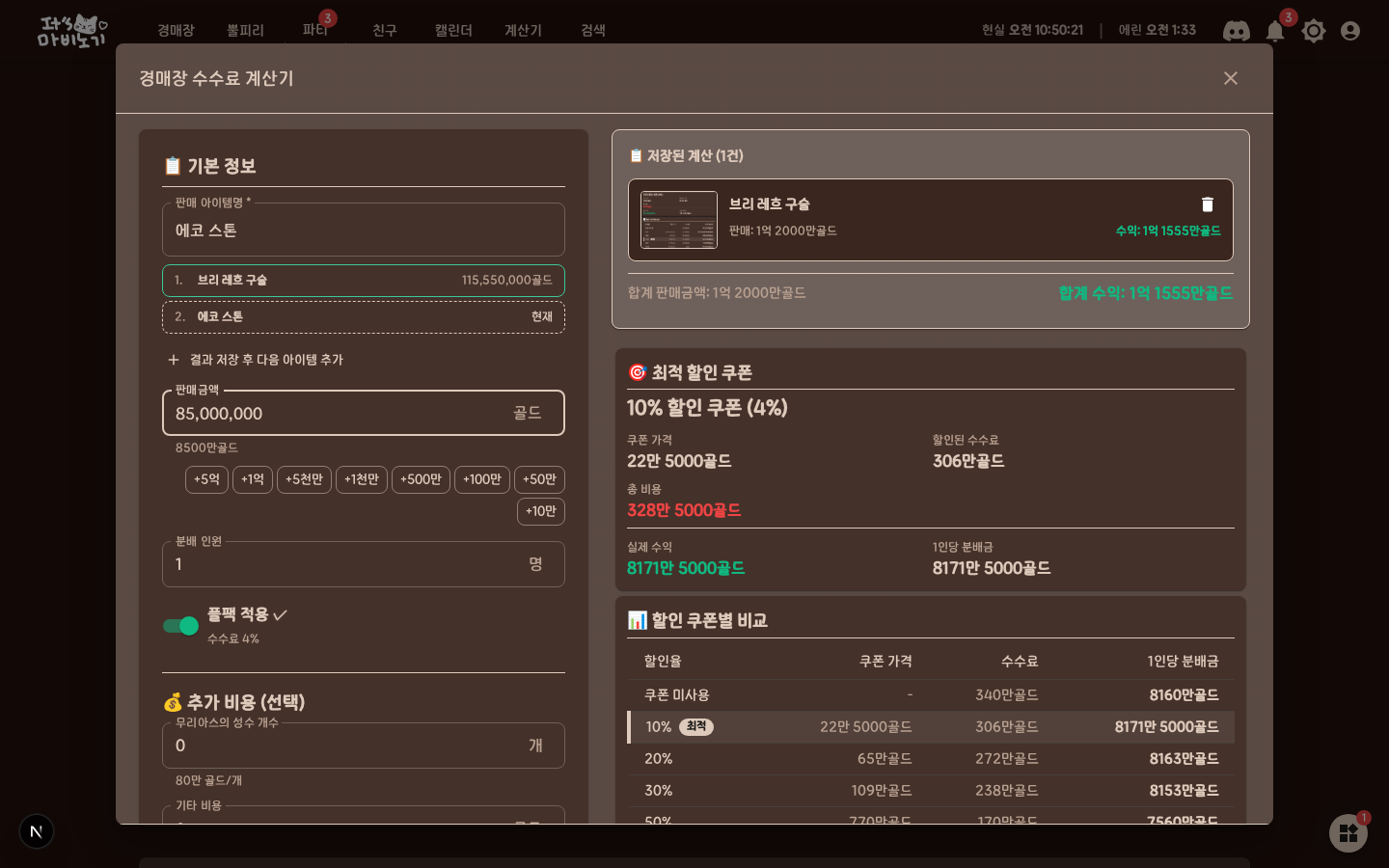Add 1억 with the +1억 button
Viewport: 1389px width, 868px height.
(253, 479)
